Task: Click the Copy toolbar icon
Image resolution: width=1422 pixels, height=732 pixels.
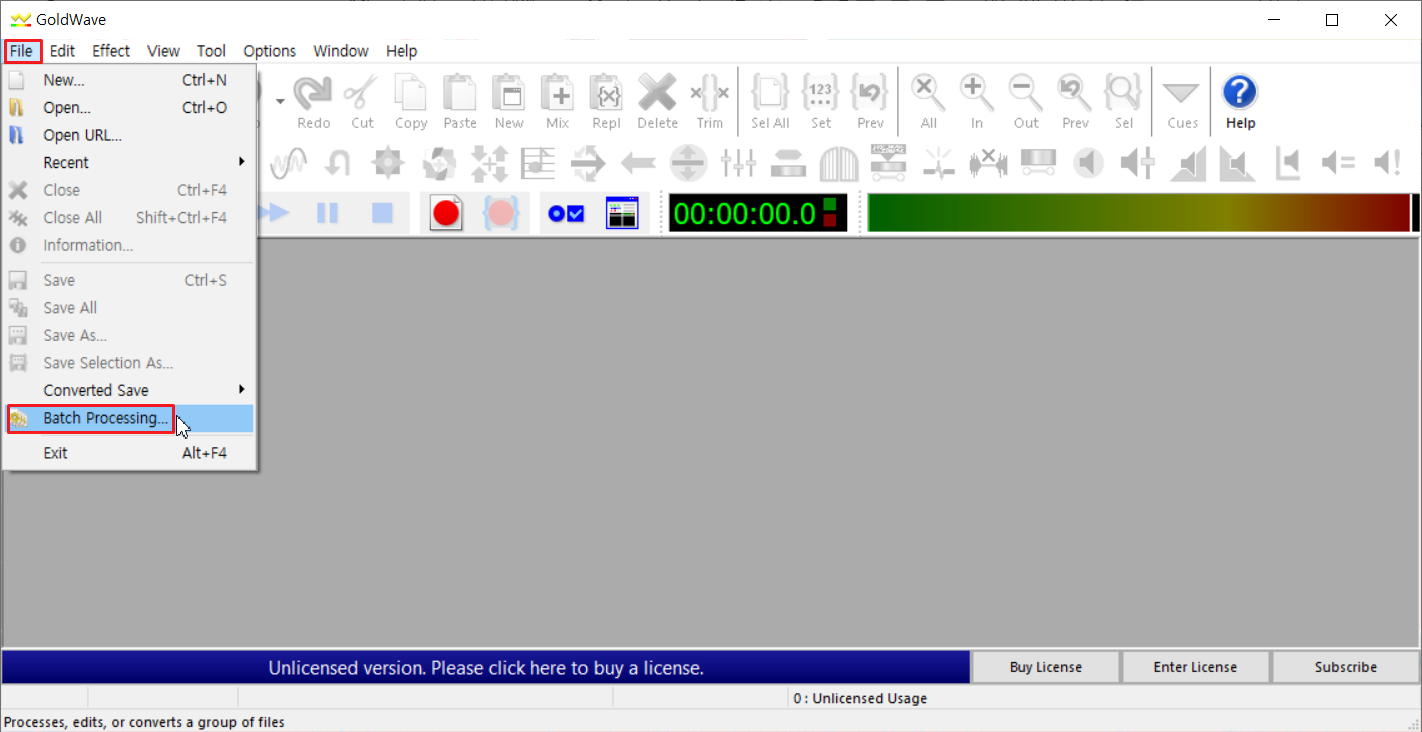Action: (411, 101)
